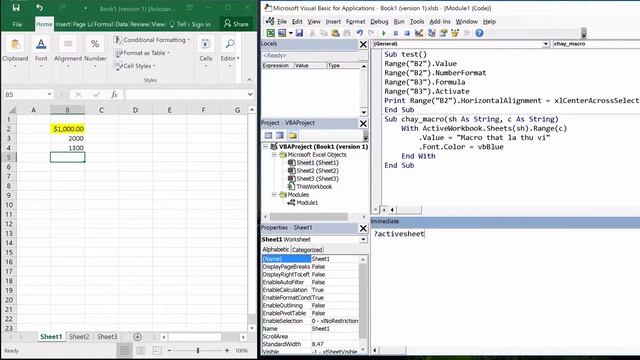
Task: Click View Code icon in Project panel
Action: [x=268, y=136]
